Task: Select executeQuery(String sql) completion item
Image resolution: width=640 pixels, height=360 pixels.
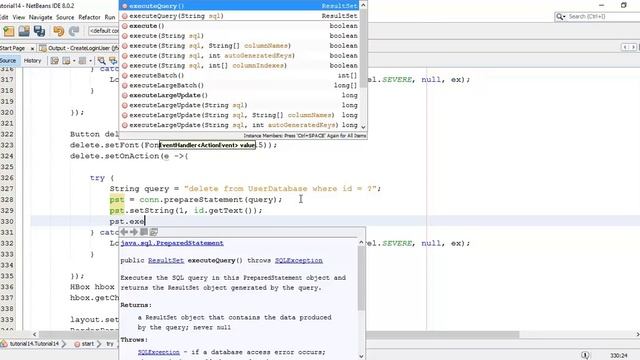Action: pyautogui.click(x=240, y=16)
